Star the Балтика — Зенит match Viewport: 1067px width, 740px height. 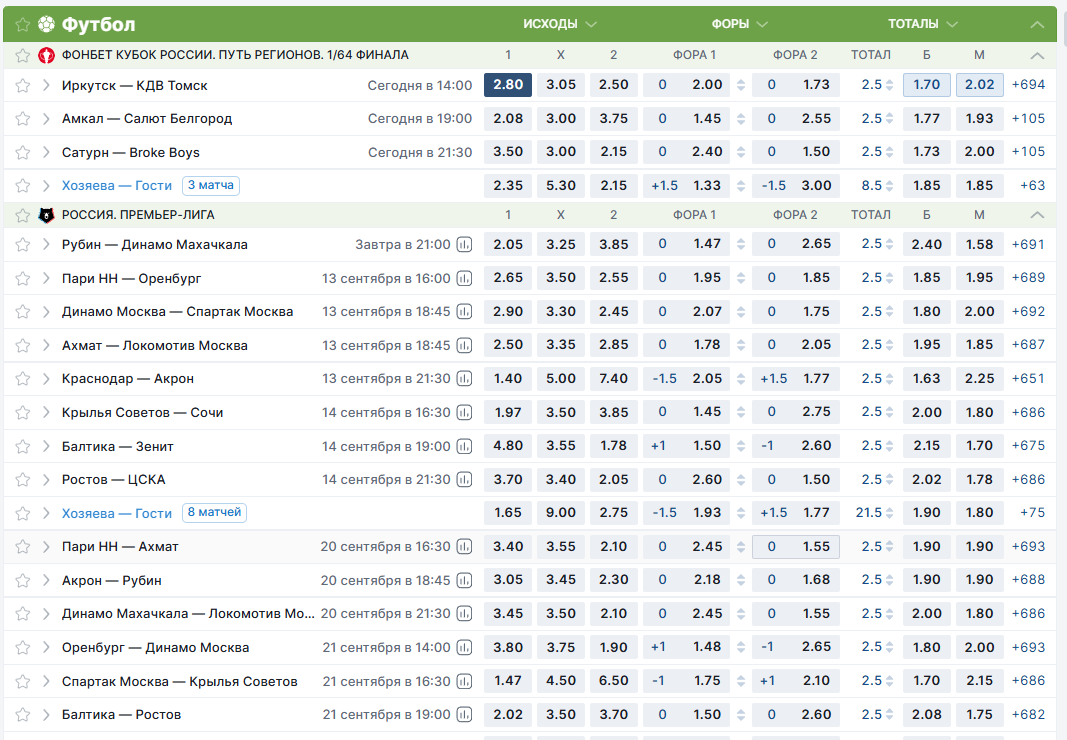(22, 446)
